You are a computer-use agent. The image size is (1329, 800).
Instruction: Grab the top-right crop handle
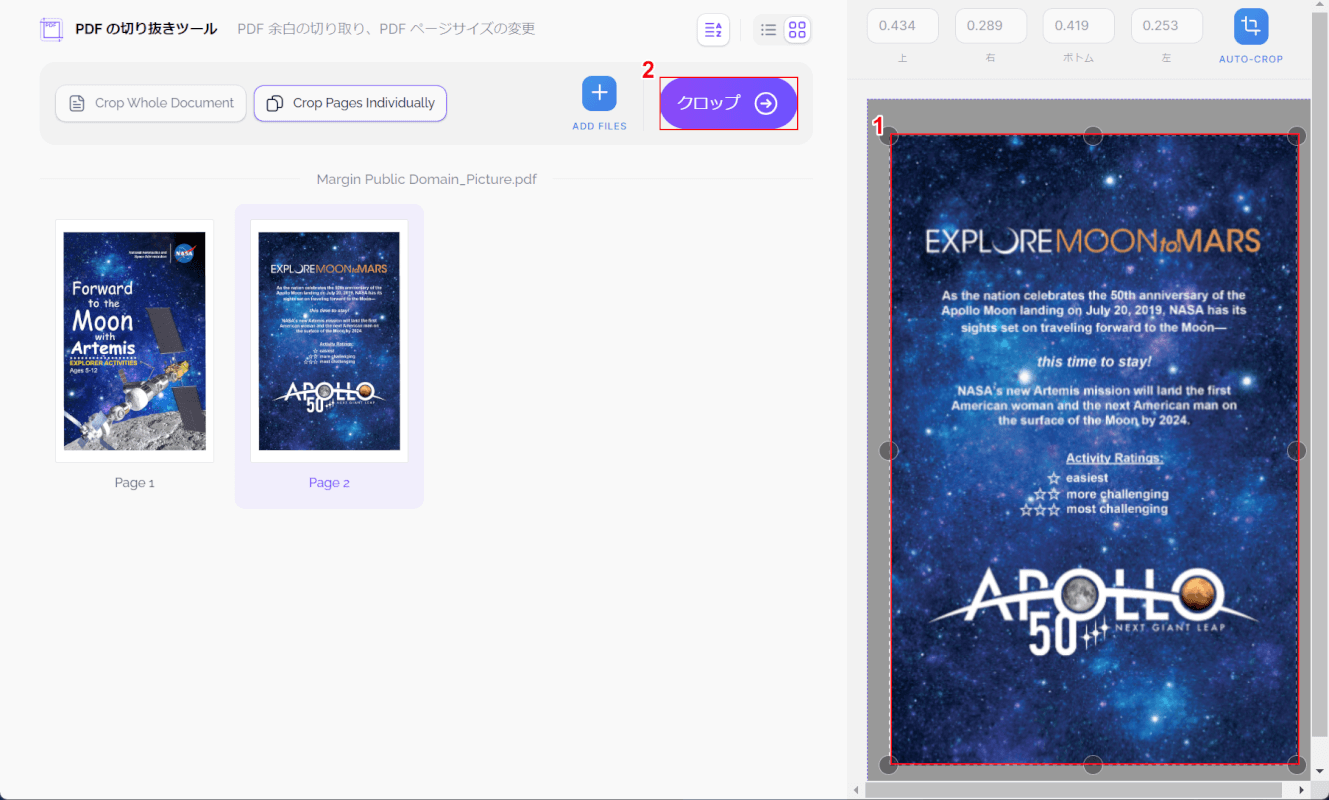(1297, 136)
